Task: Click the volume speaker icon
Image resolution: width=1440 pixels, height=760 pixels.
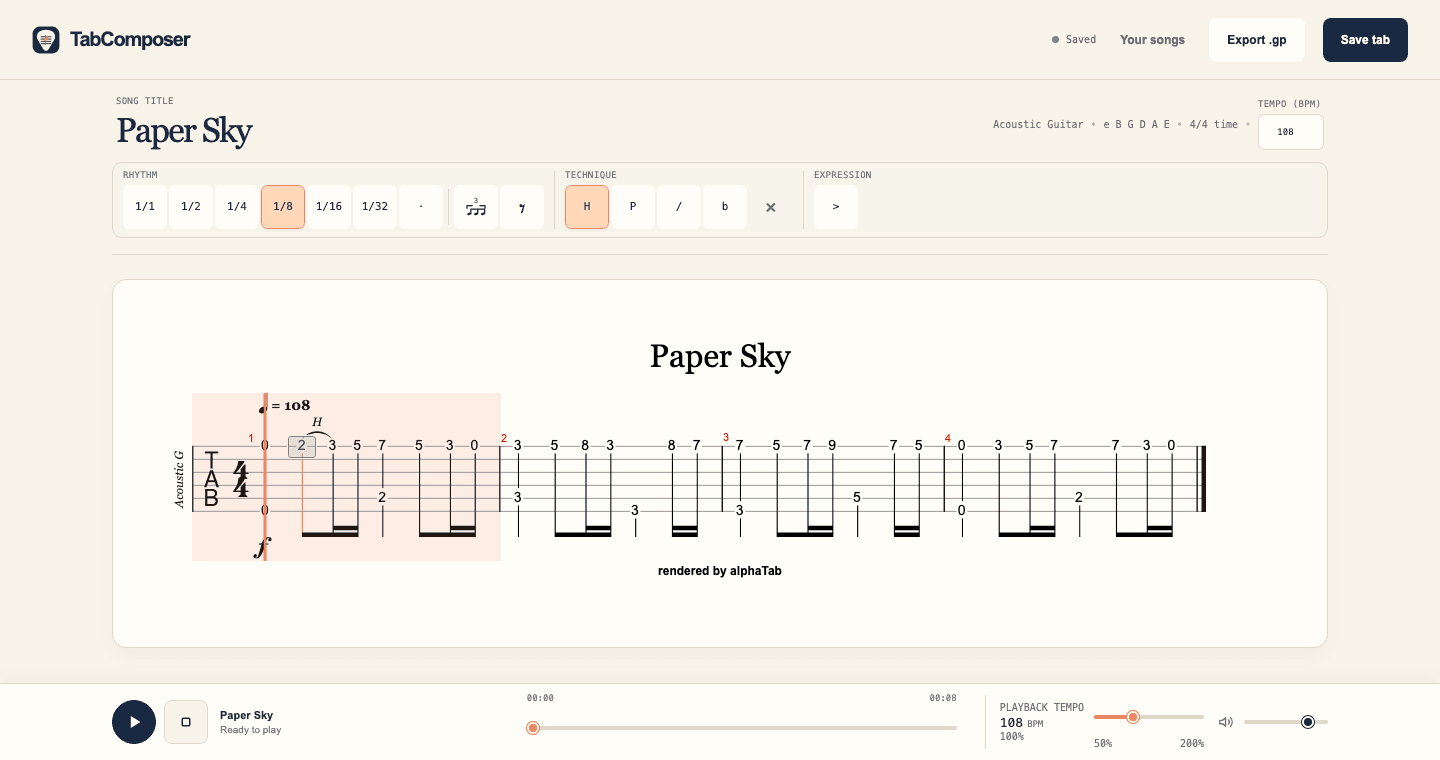Action: click(1225, 722)
